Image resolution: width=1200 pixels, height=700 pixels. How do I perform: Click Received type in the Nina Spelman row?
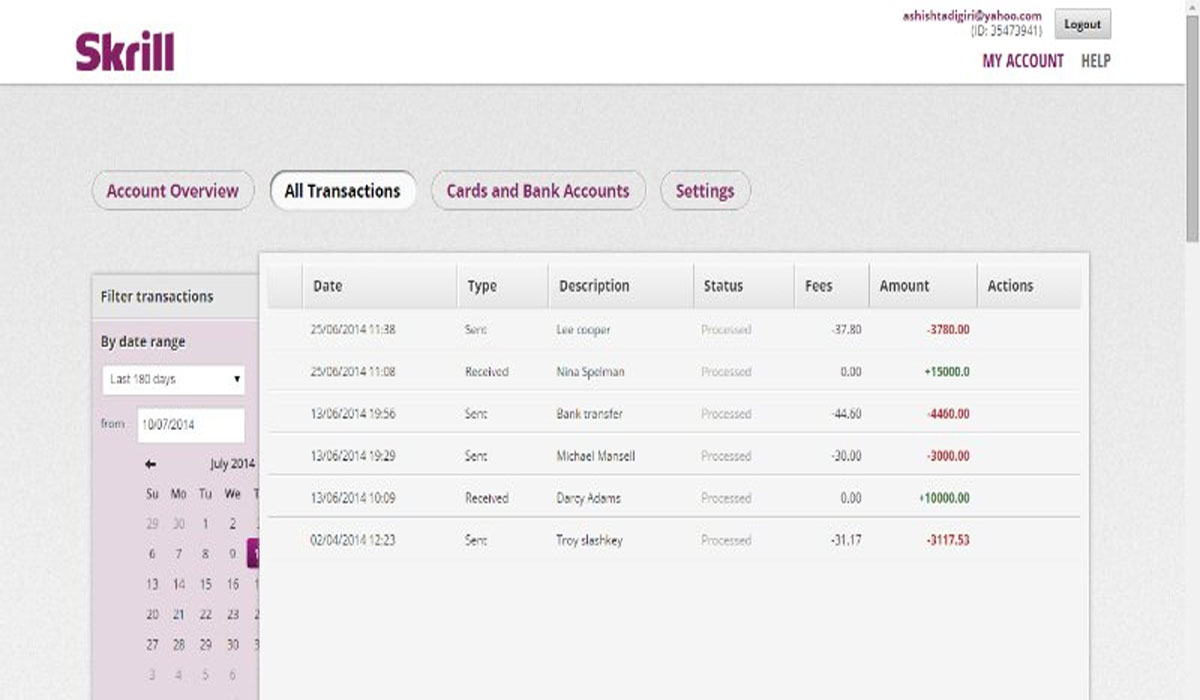pyautogui.click(x=487, y=372)
